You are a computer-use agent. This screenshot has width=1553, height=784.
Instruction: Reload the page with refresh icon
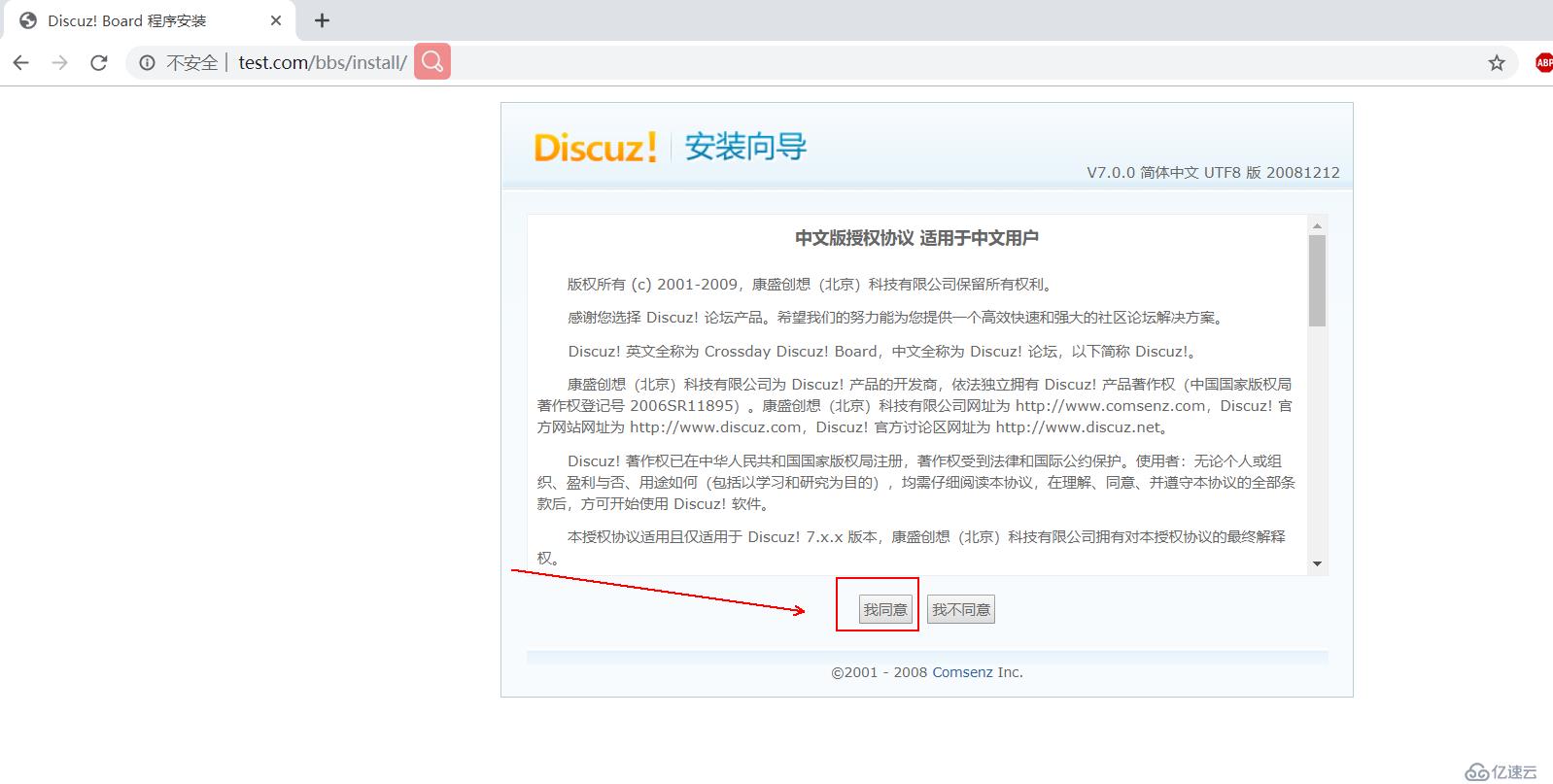tap(99, 63)
